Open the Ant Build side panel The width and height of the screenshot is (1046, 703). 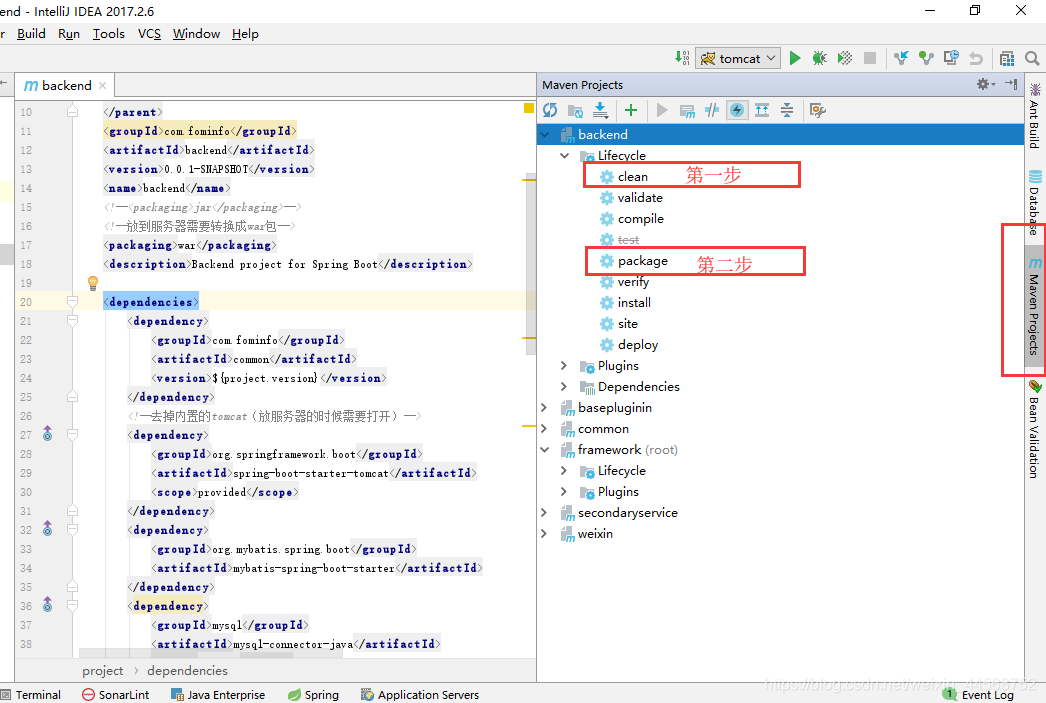point(1035,116)
